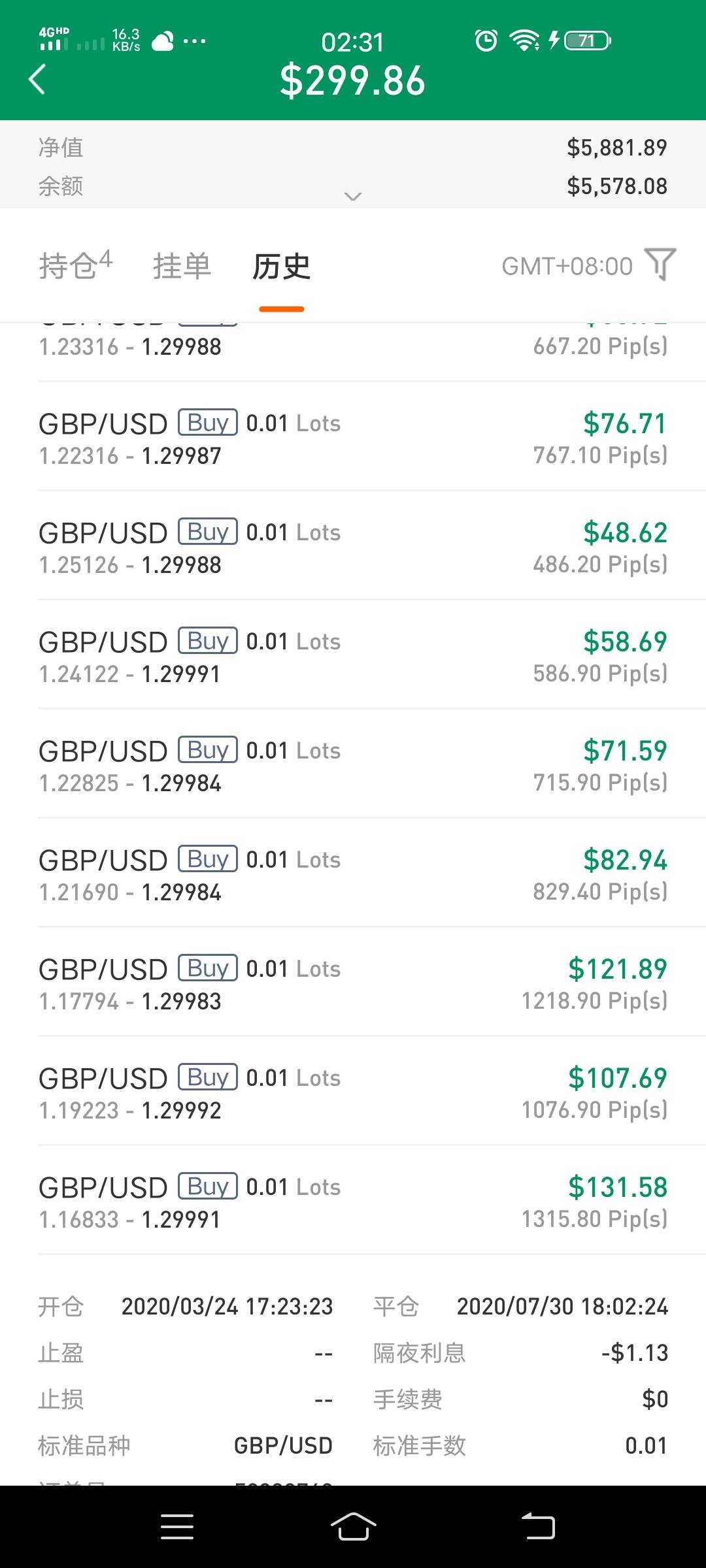
Task: Expand the $76.71 GBP/USD trade row
Action: pos(353,438)
